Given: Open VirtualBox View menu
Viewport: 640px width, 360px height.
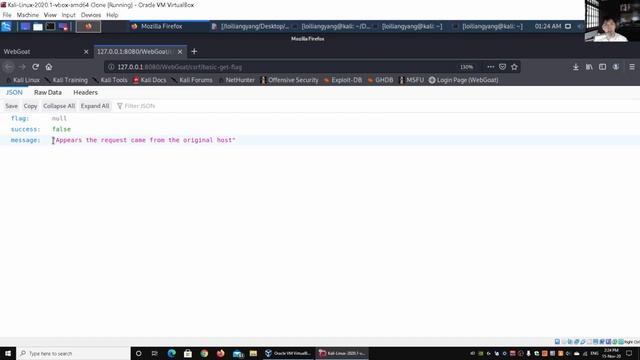Looking at the screenshot, I should (50, 15).
